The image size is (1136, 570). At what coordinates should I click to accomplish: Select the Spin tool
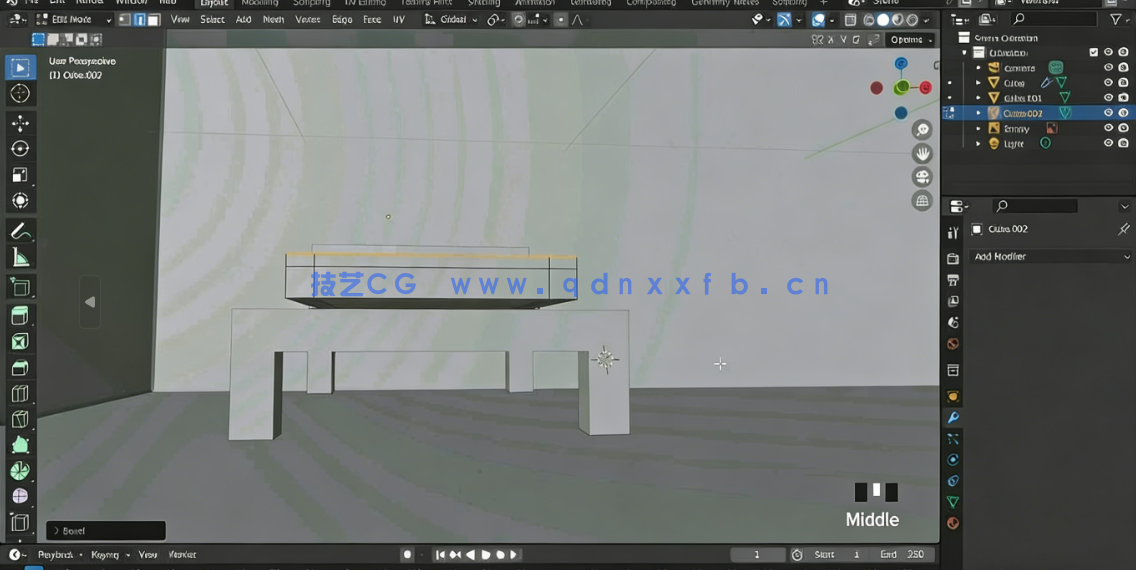[20, 471]
